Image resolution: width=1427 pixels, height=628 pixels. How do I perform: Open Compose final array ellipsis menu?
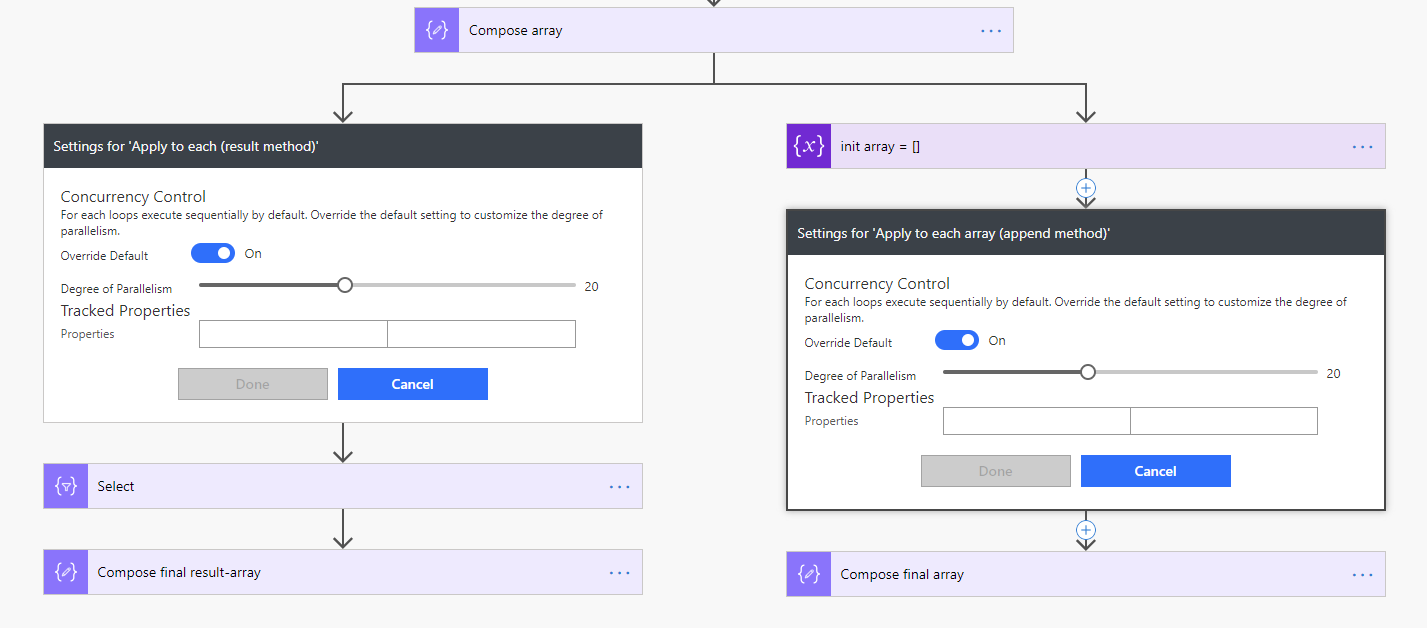[x=1362, y=574]
